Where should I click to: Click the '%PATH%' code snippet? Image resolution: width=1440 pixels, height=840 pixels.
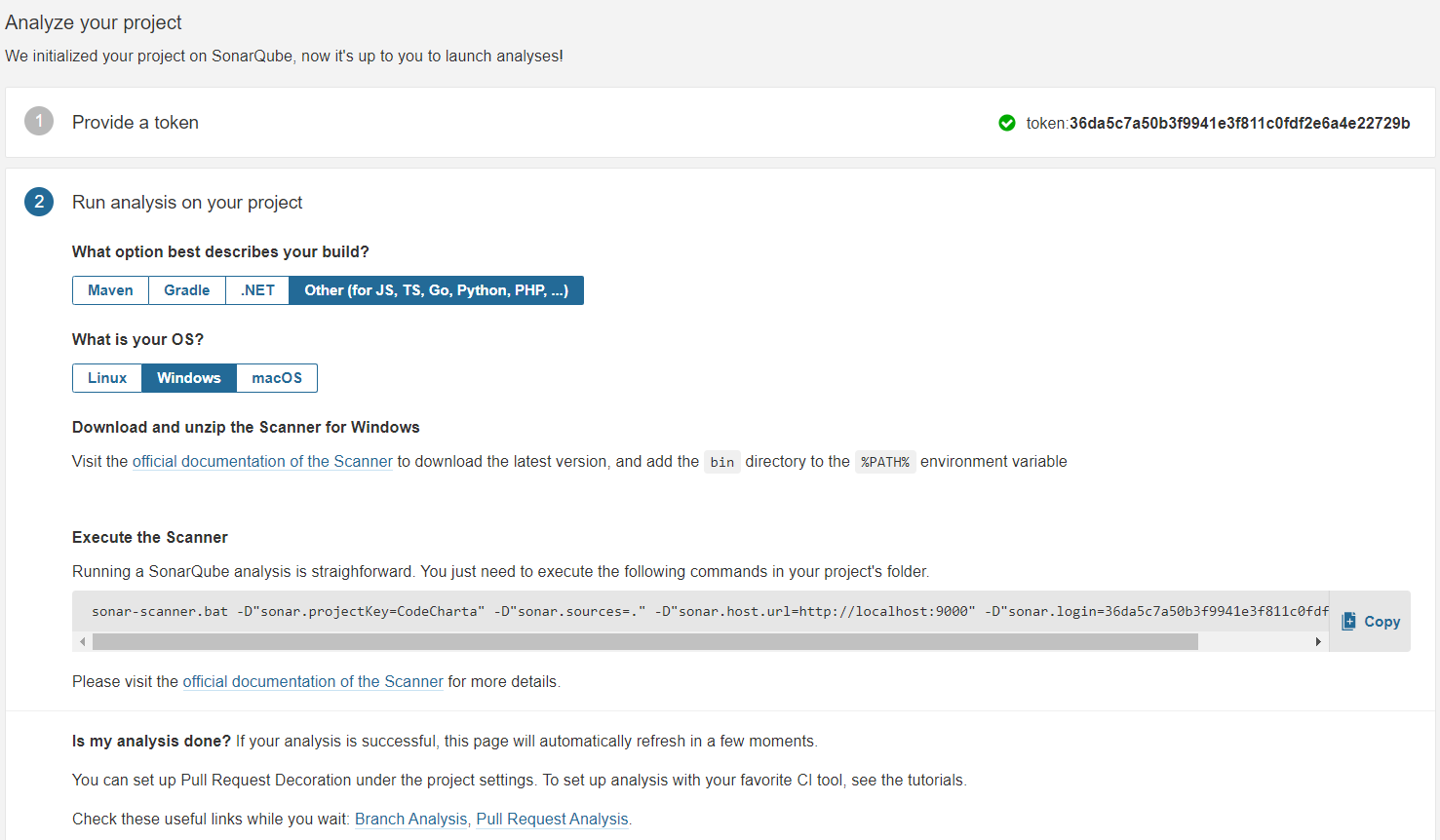pos(885,462)
